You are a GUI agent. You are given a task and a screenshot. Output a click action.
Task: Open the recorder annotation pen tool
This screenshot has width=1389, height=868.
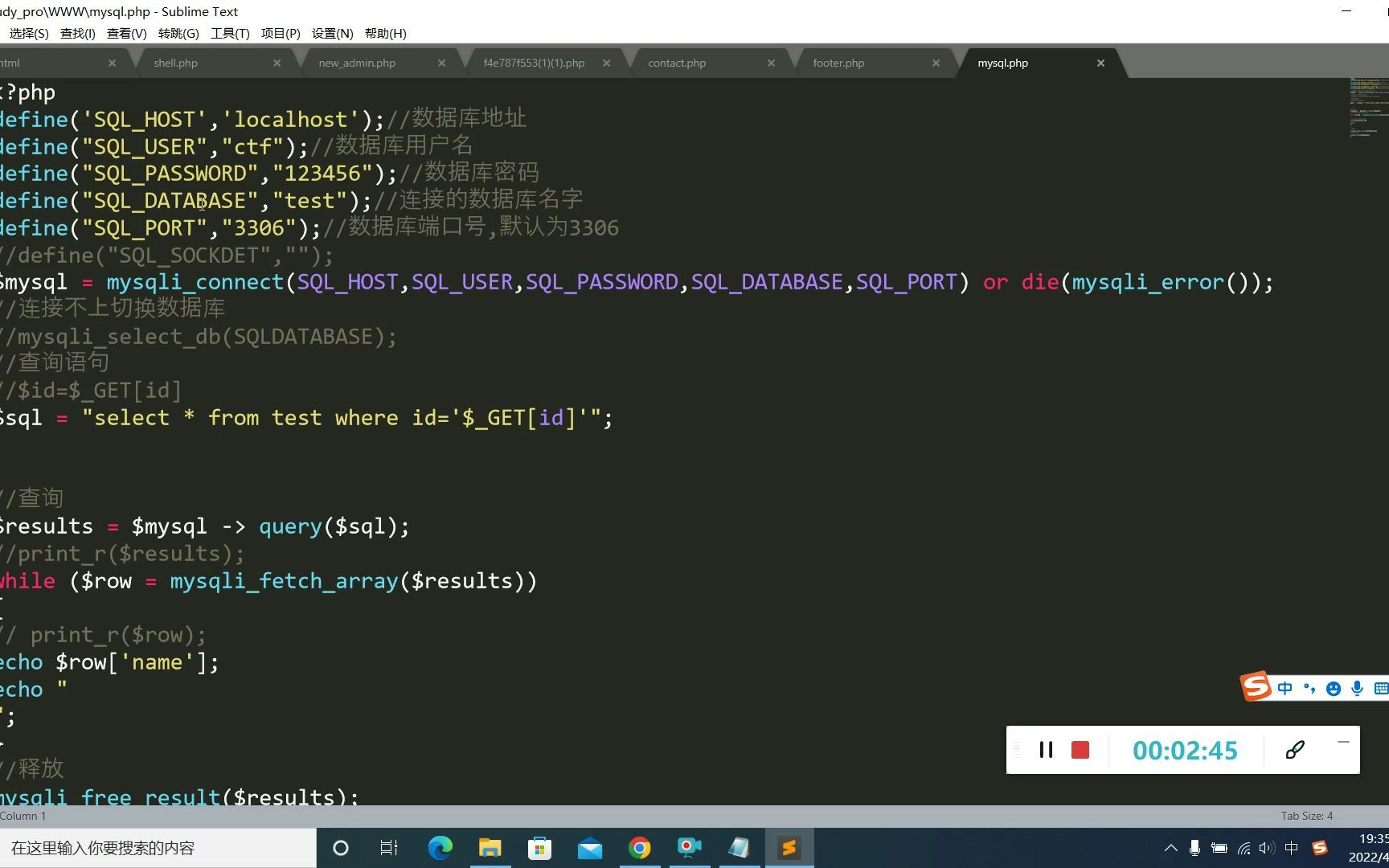(1294, 750)
